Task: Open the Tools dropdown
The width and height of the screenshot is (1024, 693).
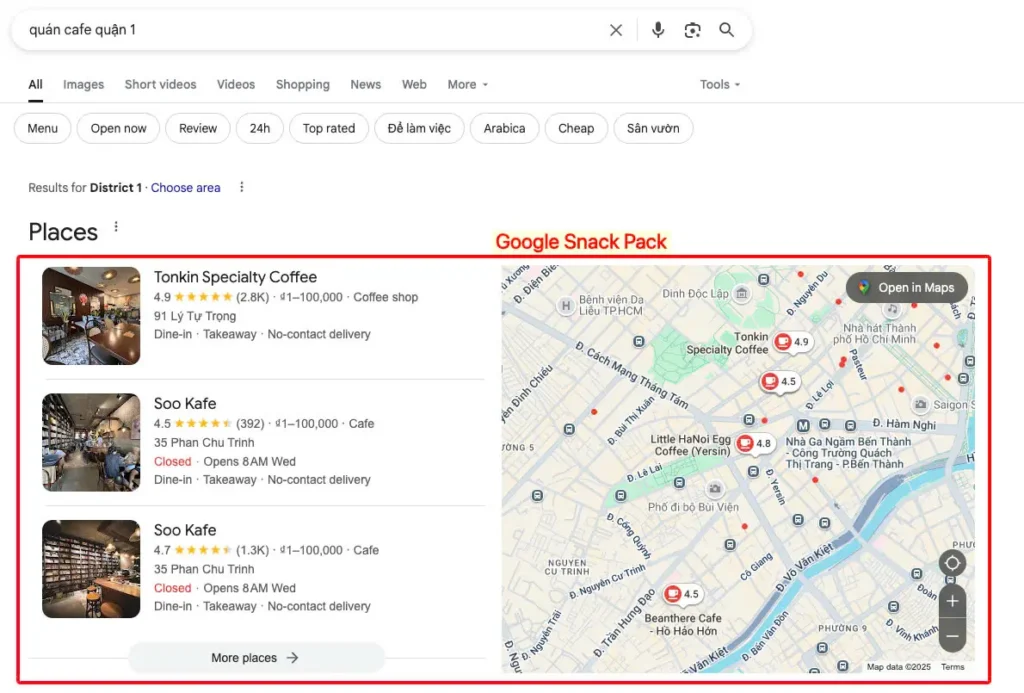Action: pyautogui.click(x=720, y=84)
